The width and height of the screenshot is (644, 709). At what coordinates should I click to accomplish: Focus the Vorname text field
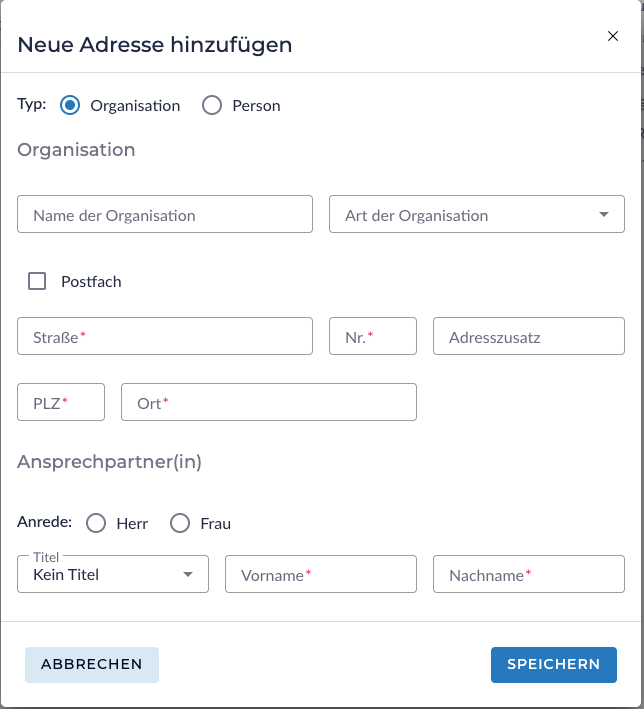(x=320, y=575)
